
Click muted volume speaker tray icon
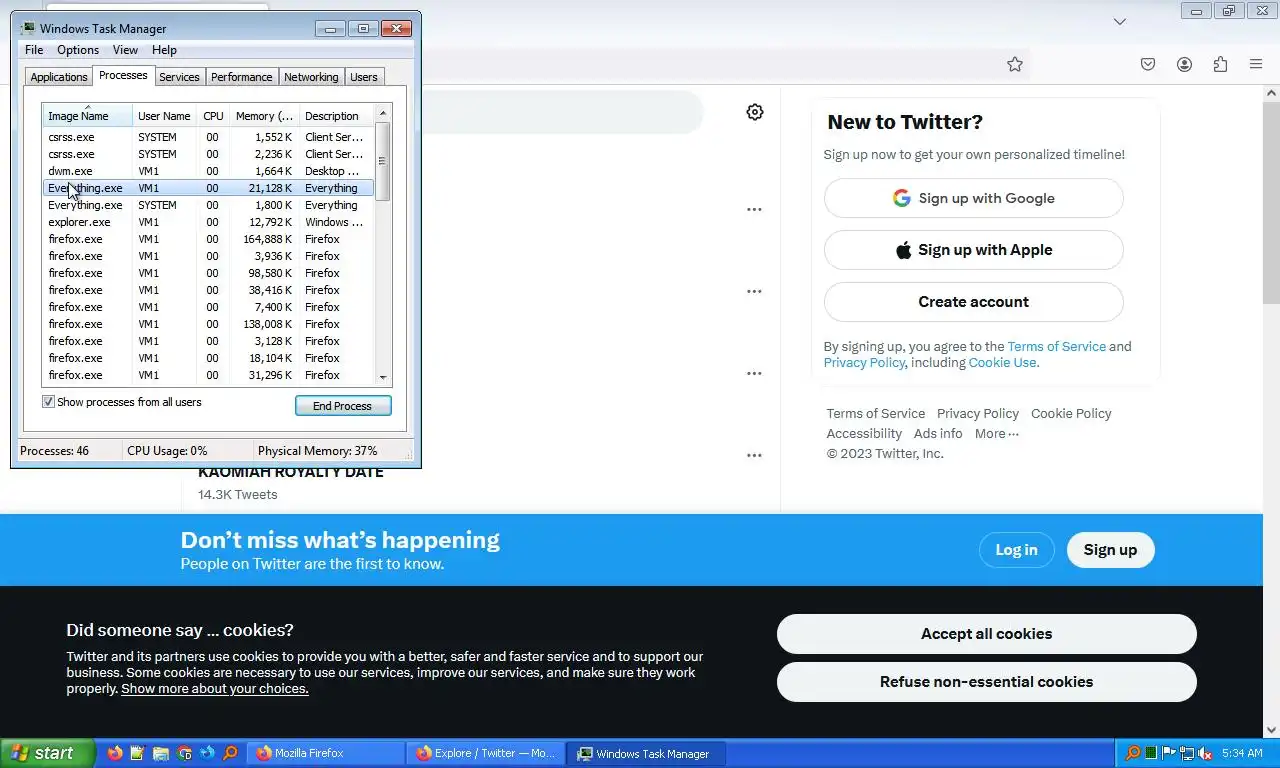coord(1205,753)
